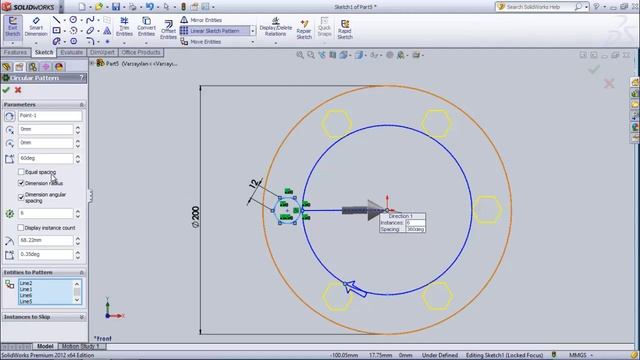Image resolution: width=640 pixels, height=360 pixels.
Task: Uncheck the Dimension radius checkbox
Action: (x=21, y=183)
